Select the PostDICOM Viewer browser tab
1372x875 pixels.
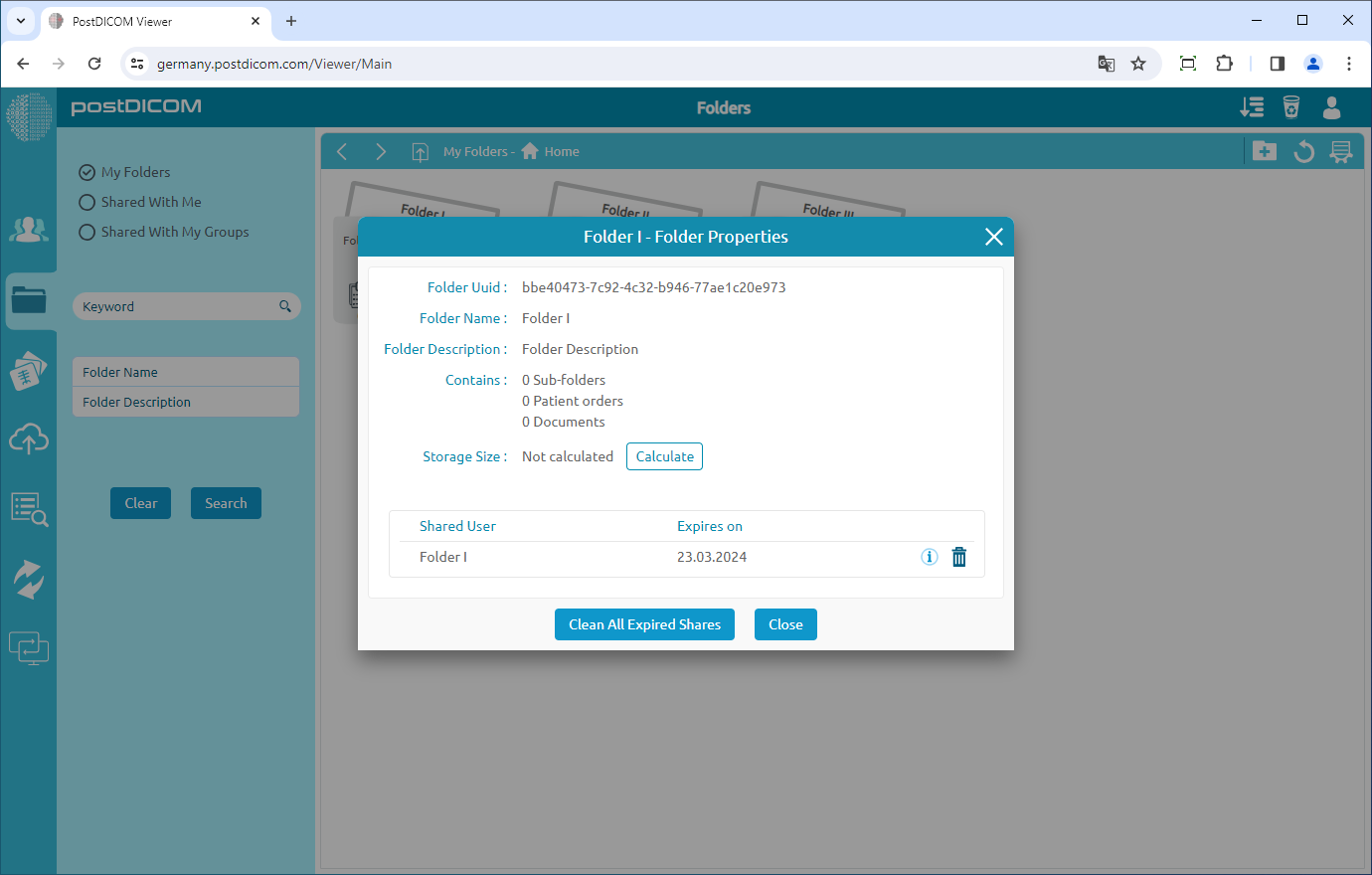coord(149,21)
